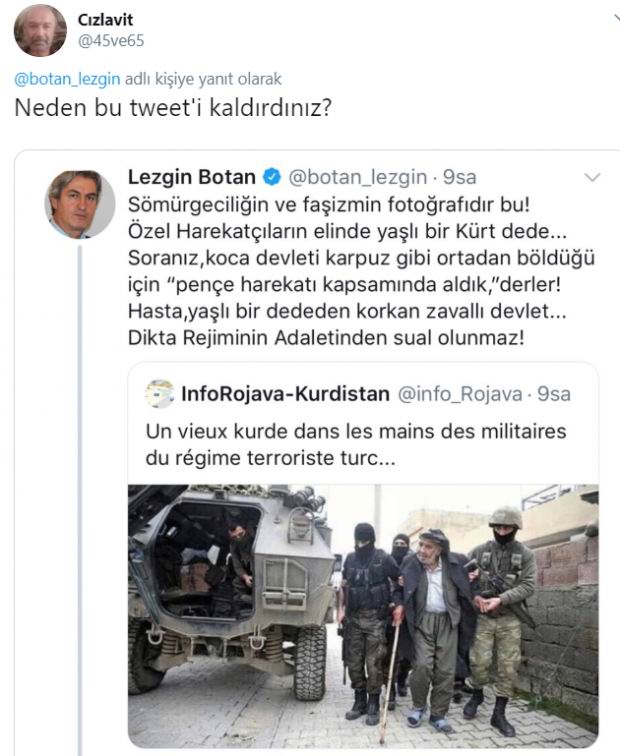Click the blue verified badge
Viewport: 620px width, 756px height.
[x=270, y=178]
